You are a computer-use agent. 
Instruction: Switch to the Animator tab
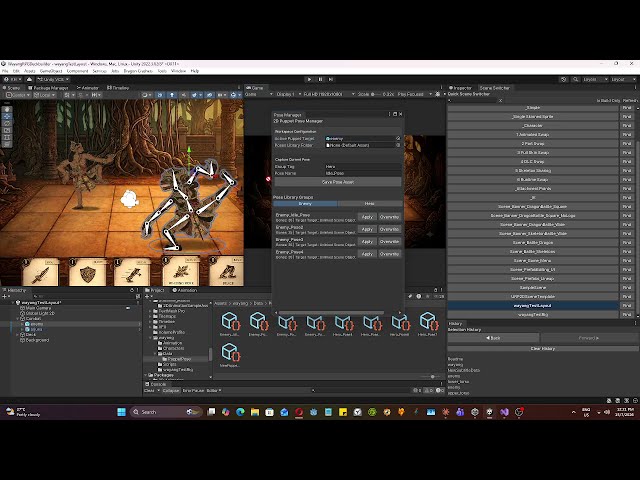tap(87, 88)
